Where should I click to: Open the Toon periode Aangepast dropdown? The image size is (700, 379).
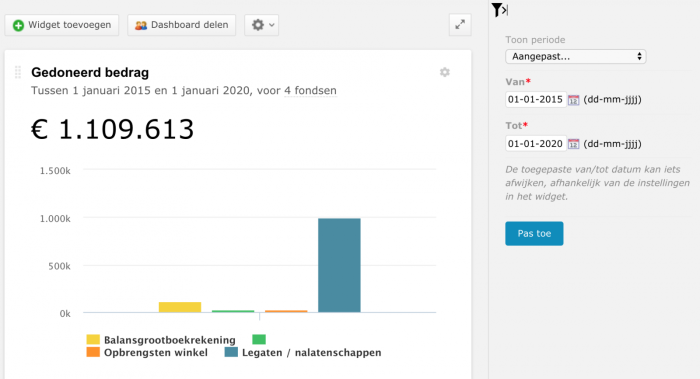point(575,57)
